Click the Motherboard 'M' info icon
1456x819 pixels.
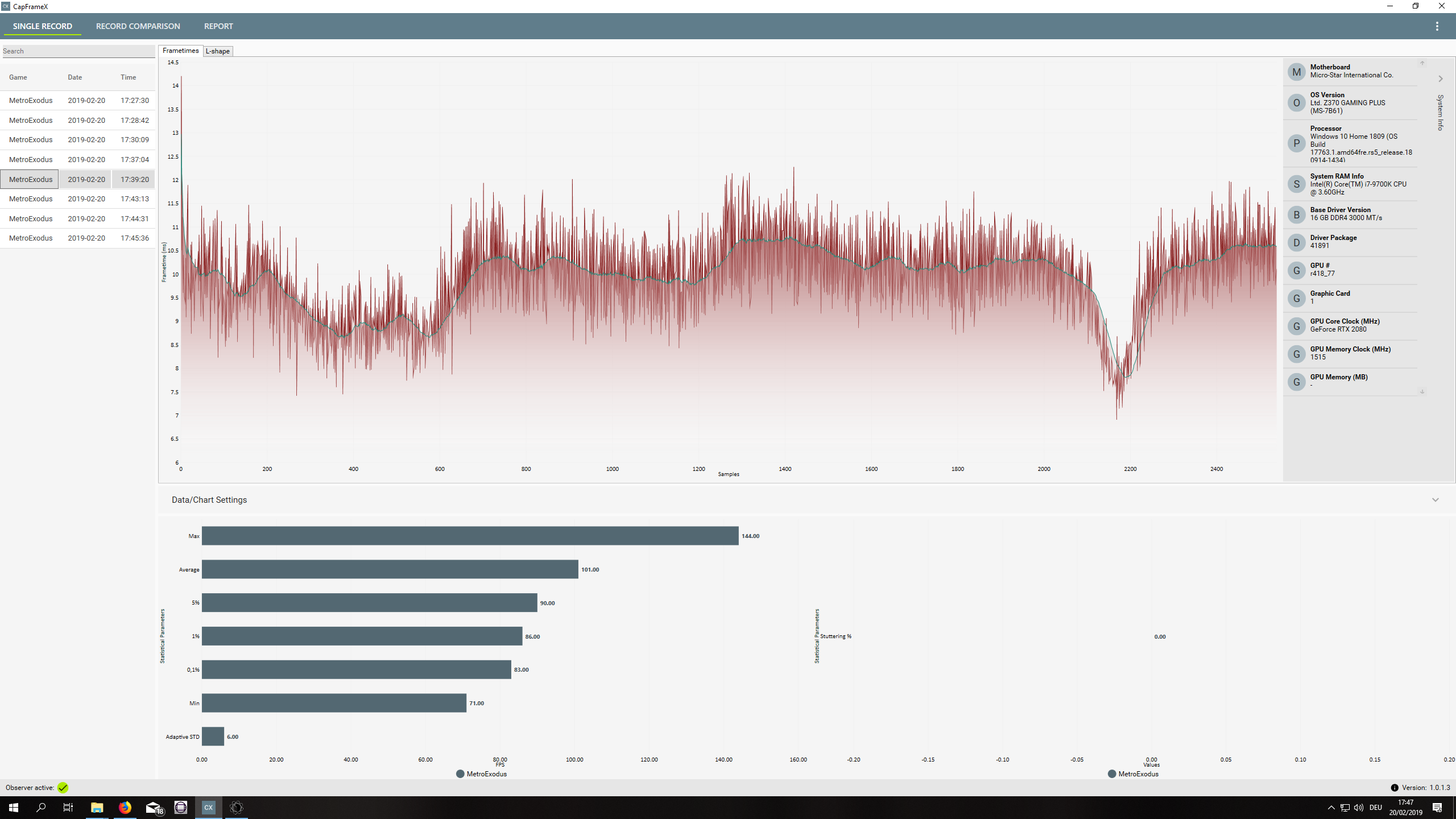coord(1296,72)
